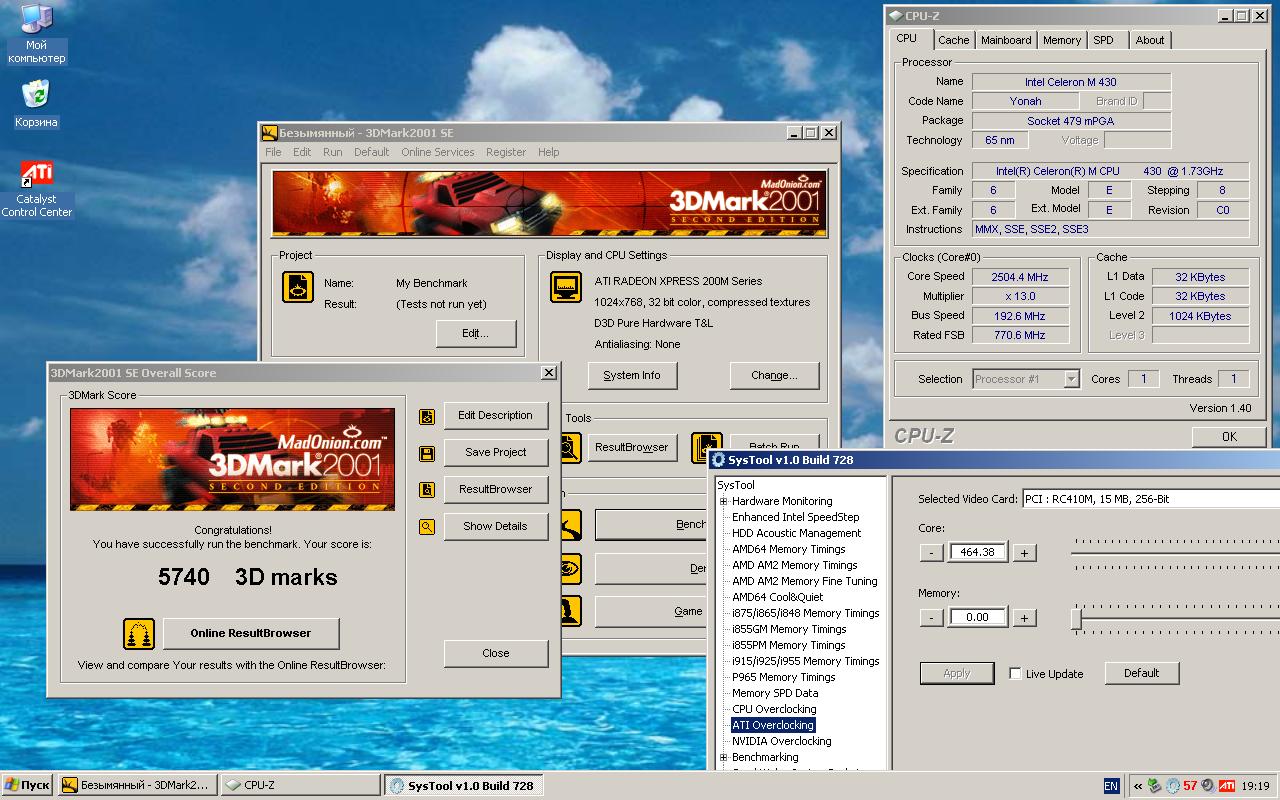The height and width of the screenshot is (800, 1280).
Task: Open the Help menu in 3DMark2001
Action: click(x=548, y=152)
